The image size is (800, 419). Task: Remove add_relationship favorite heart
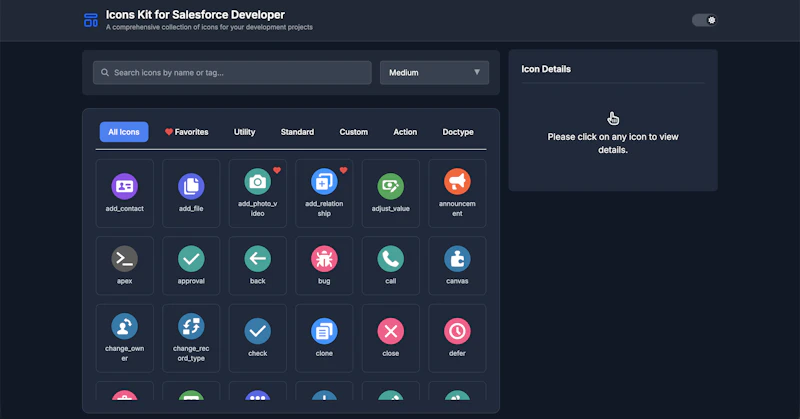[343, 170]
